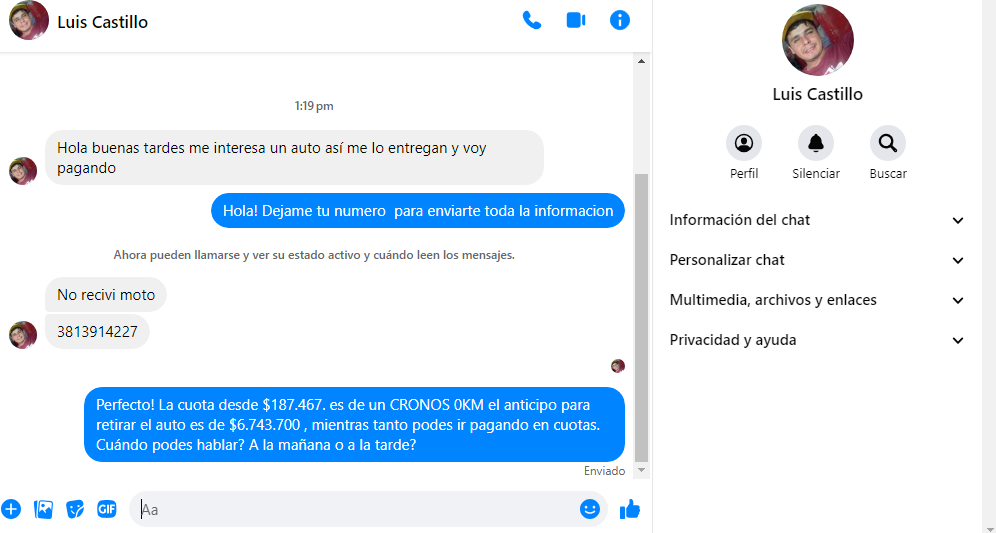Image resolution: width=996 pixels, height=533 pixels.
Task: Click Luis Castillo's name in the side panel
Action: coord(818,94)
